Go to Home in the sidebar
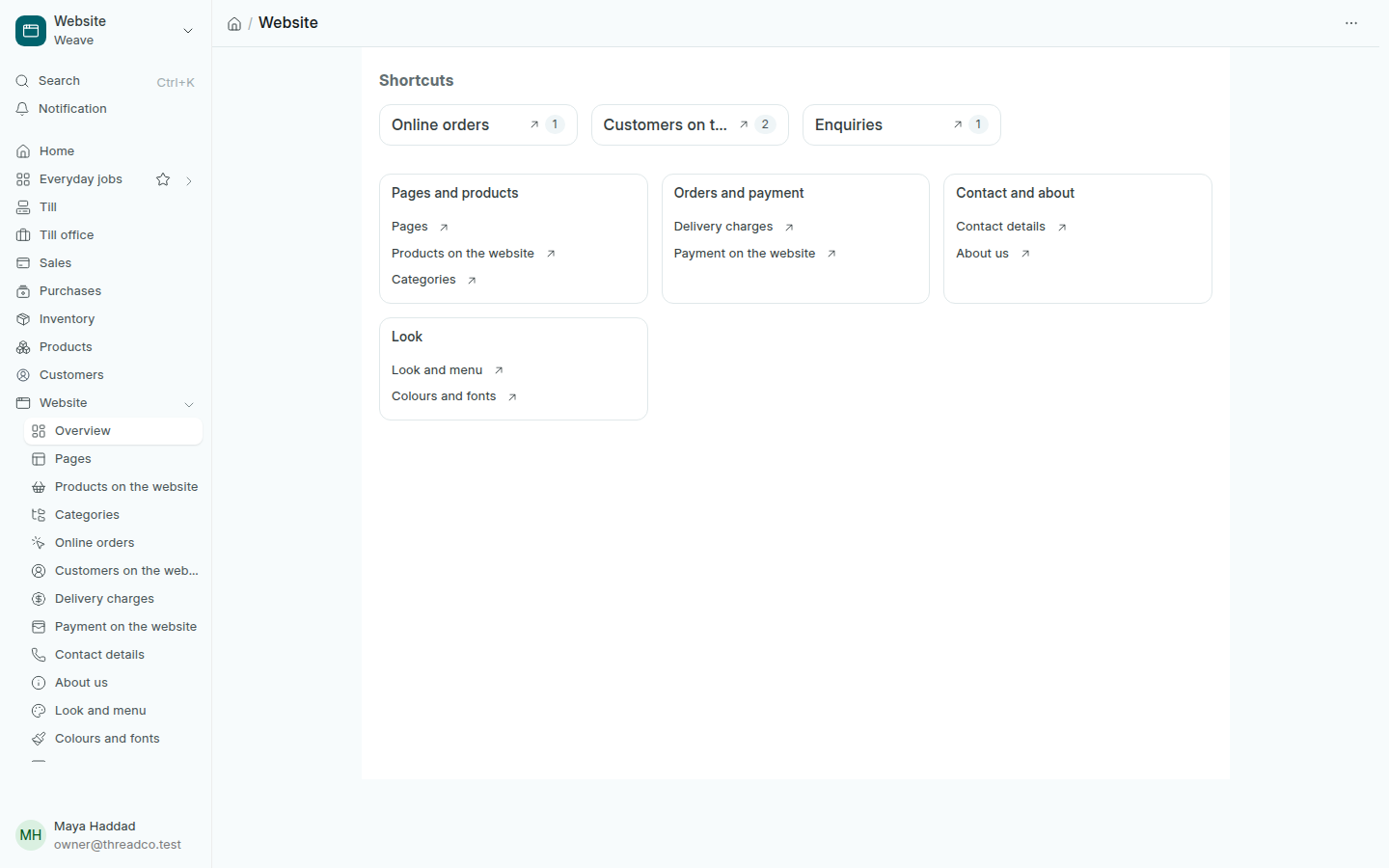1389x868 pixels. [105, 151]
